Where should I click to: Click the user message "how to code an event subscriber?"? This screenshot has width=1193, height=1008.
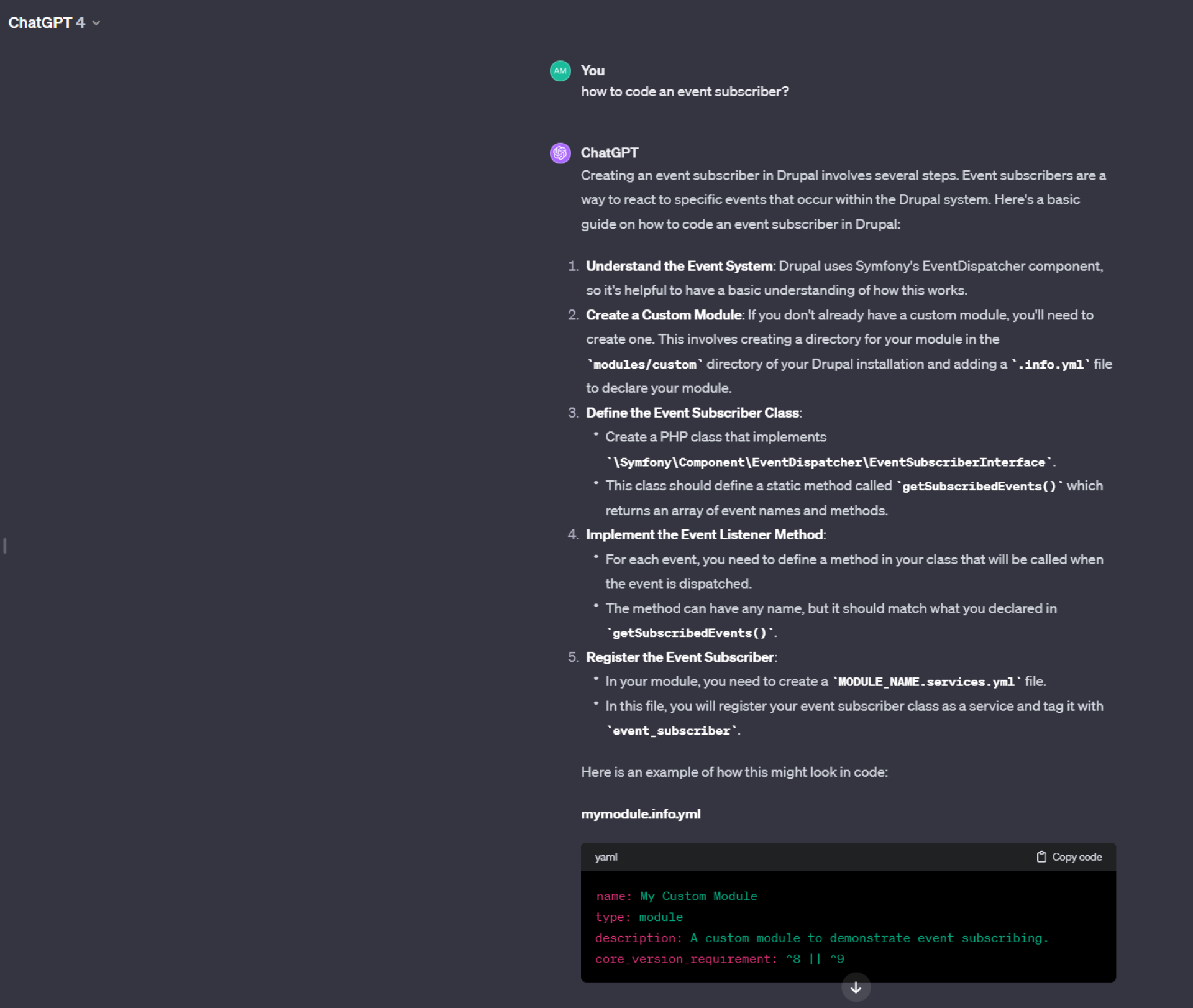(x=685, y=91)
